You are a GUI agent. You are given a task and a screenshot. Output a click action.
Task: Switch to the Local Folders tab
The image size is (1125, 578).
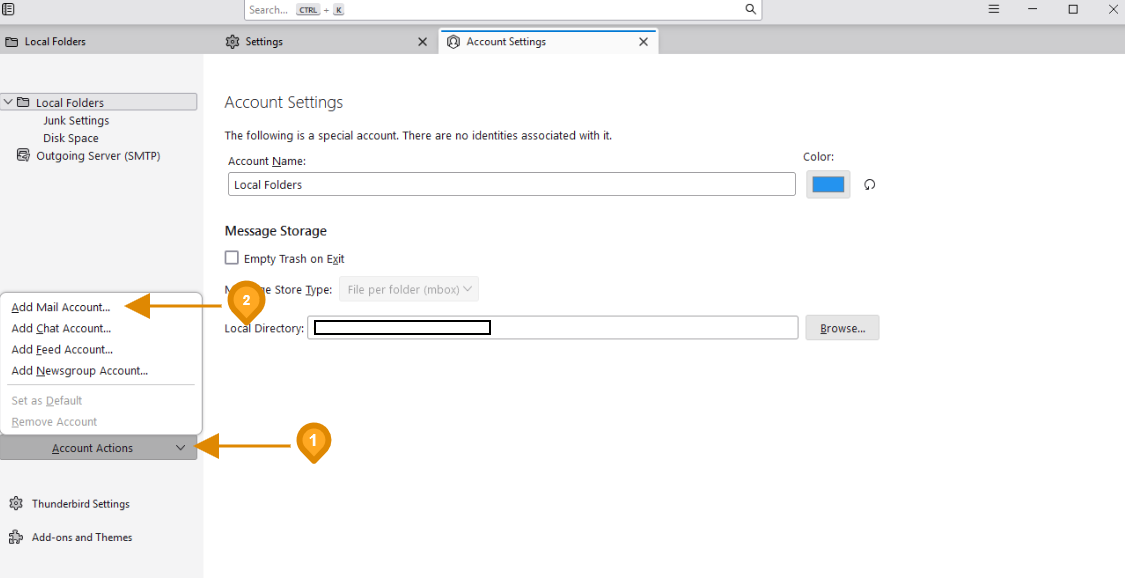(x=111, y=42)
